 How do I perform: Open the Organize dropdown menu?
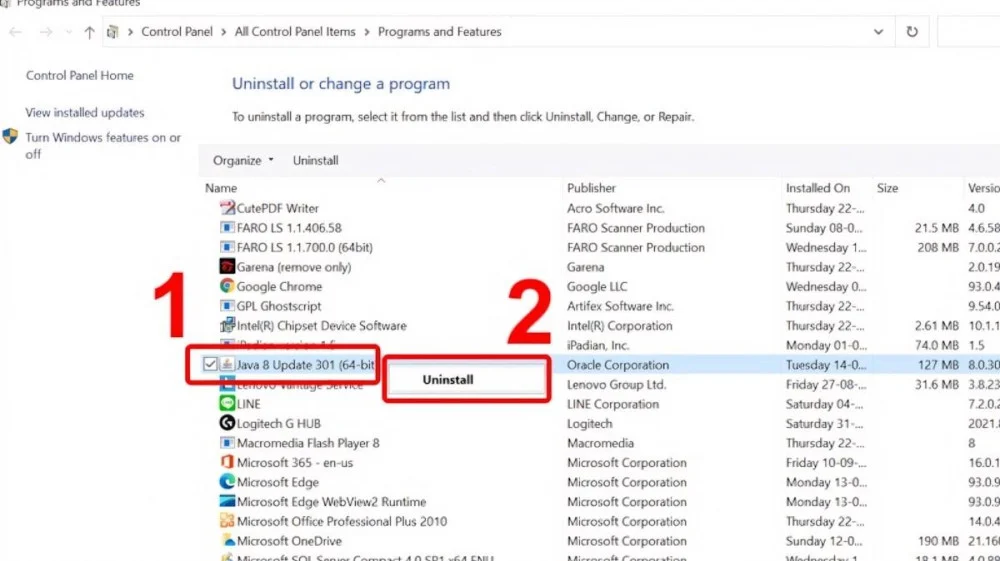[x=243, y=161]
